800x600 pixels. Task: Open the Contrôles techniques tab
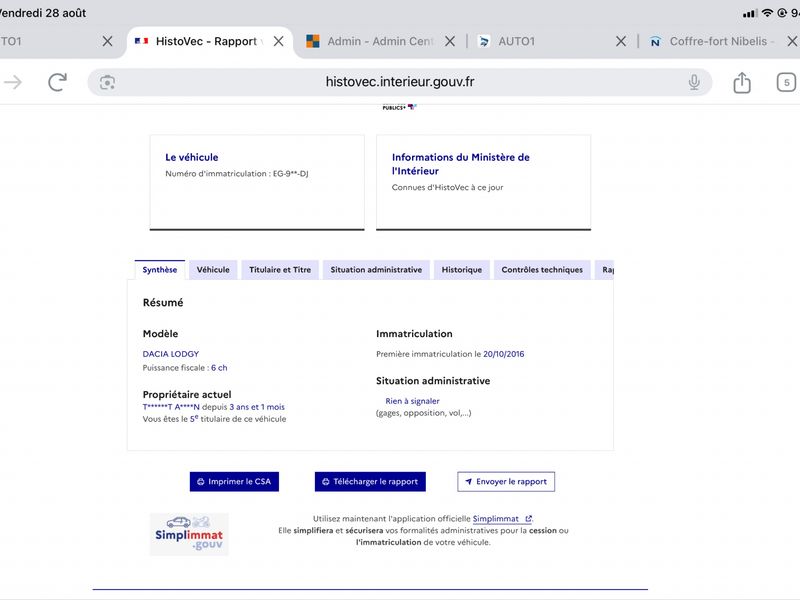pyautogui.click(x=542, y=270)
